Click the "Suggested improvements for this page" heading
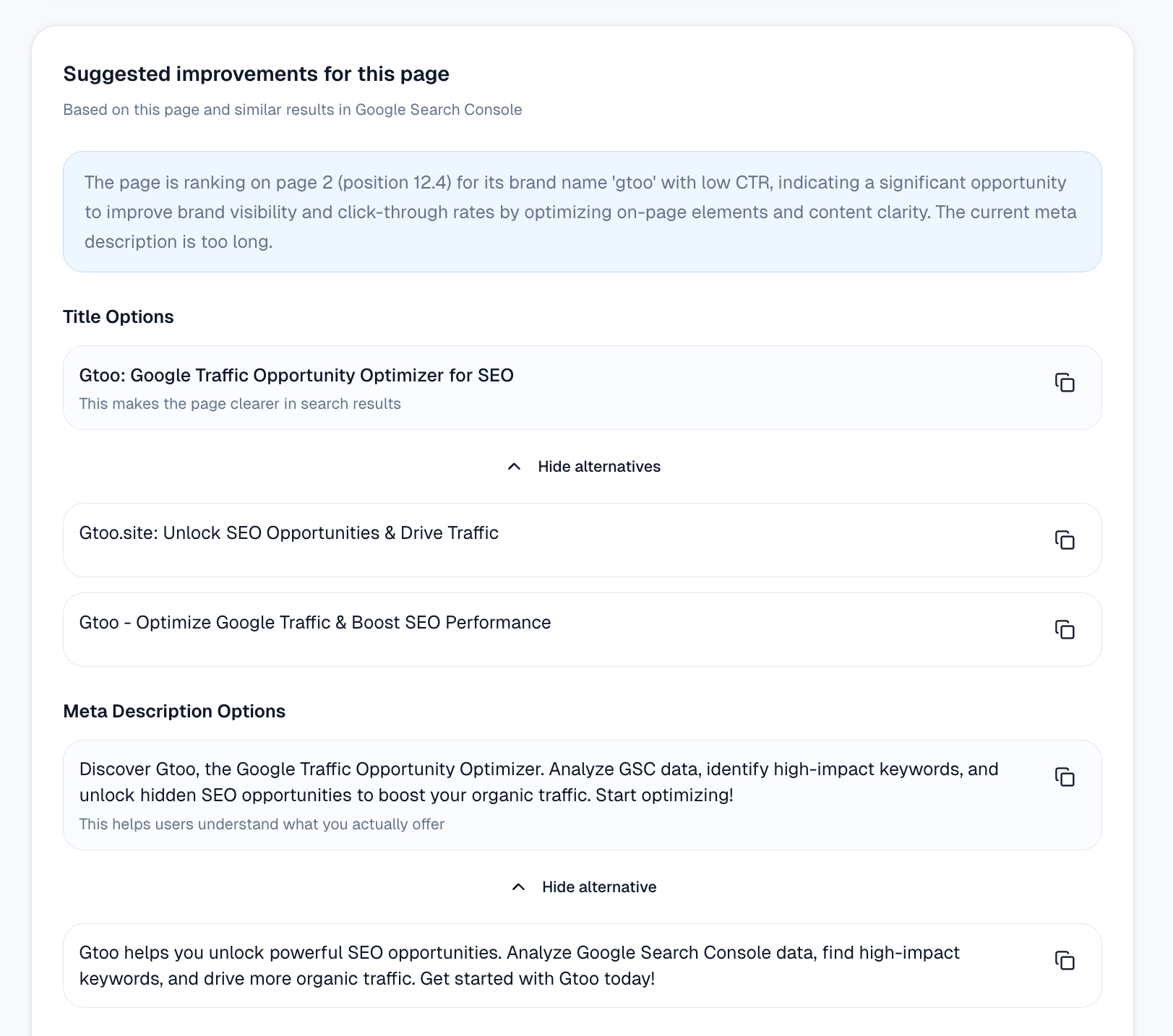The height and width of the screenshot is (1036, 1173). pyautogui.click(x=256, y=74)
